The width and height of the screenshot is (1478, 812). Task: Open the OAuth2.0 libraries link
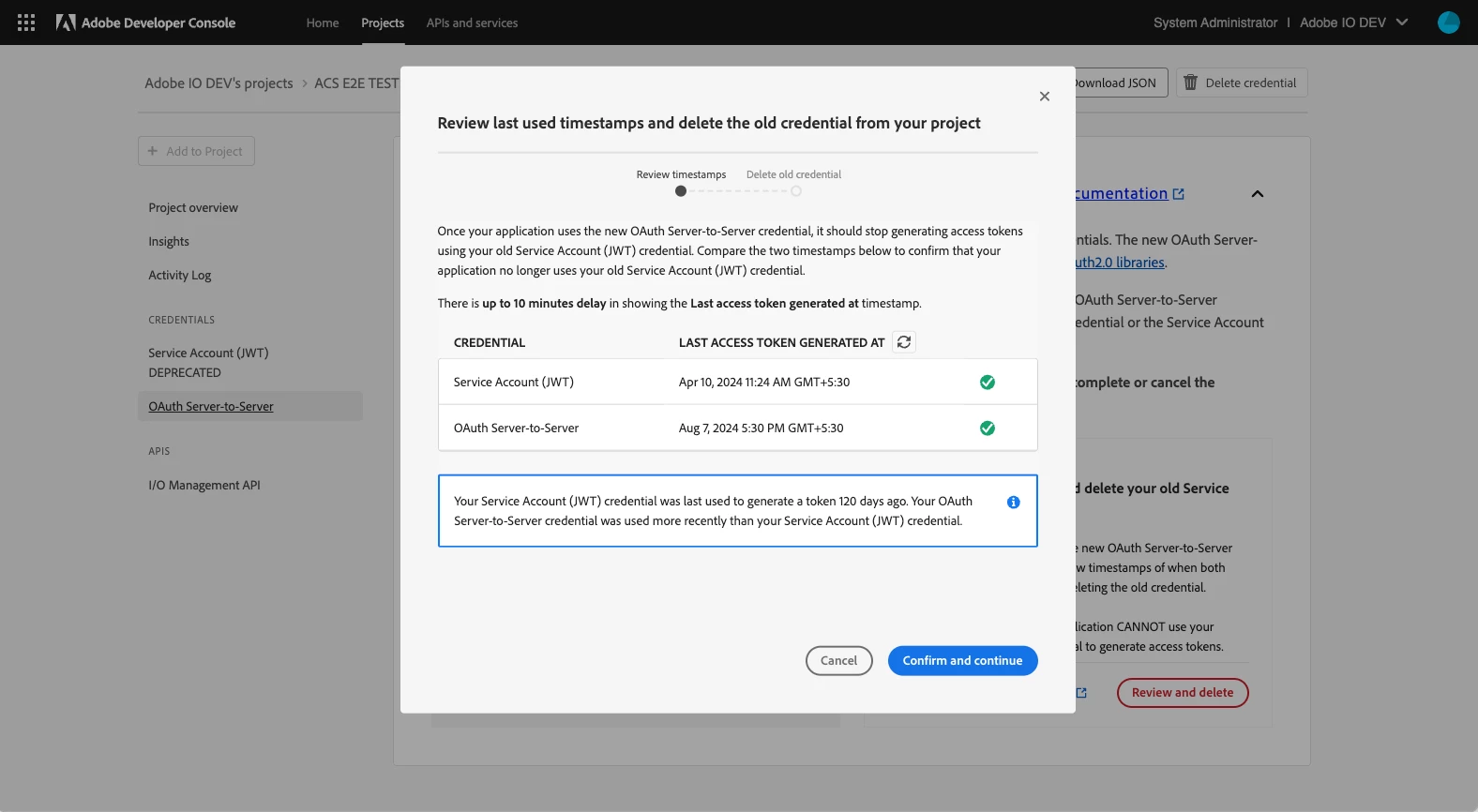pos(1120,263)
